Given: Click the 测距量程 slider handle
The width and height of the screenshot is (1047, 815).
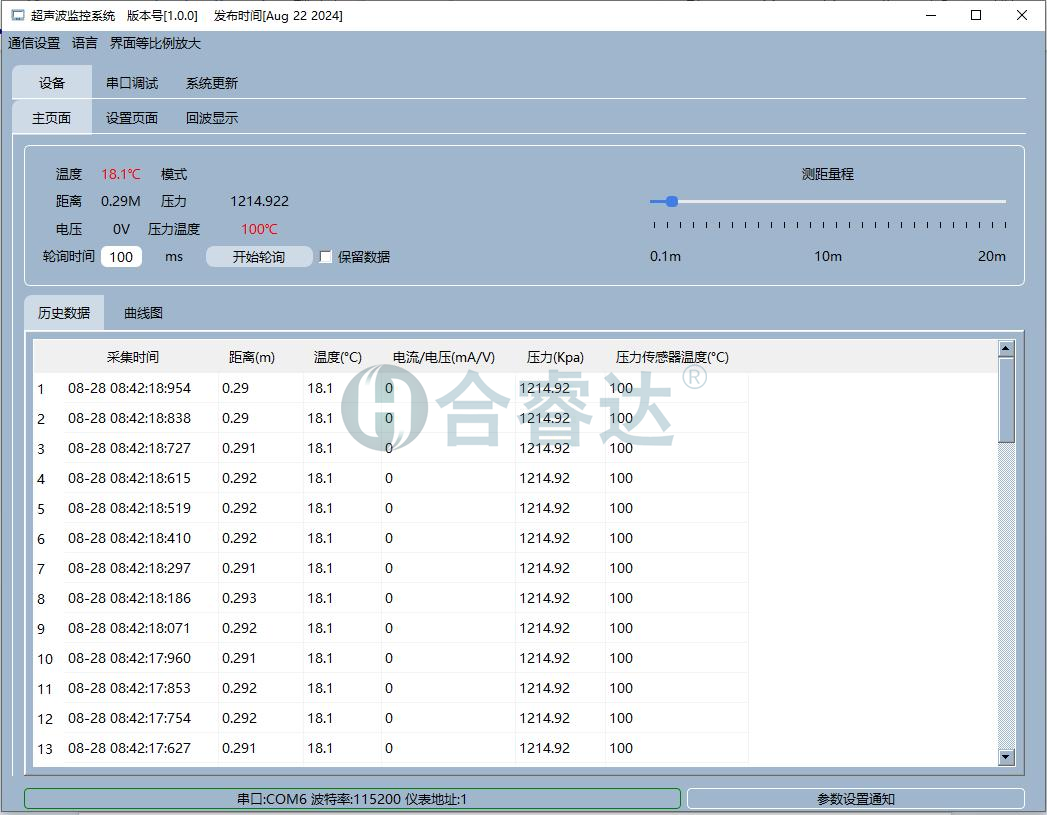Looking at the screenshot, I should click(672, 201).
